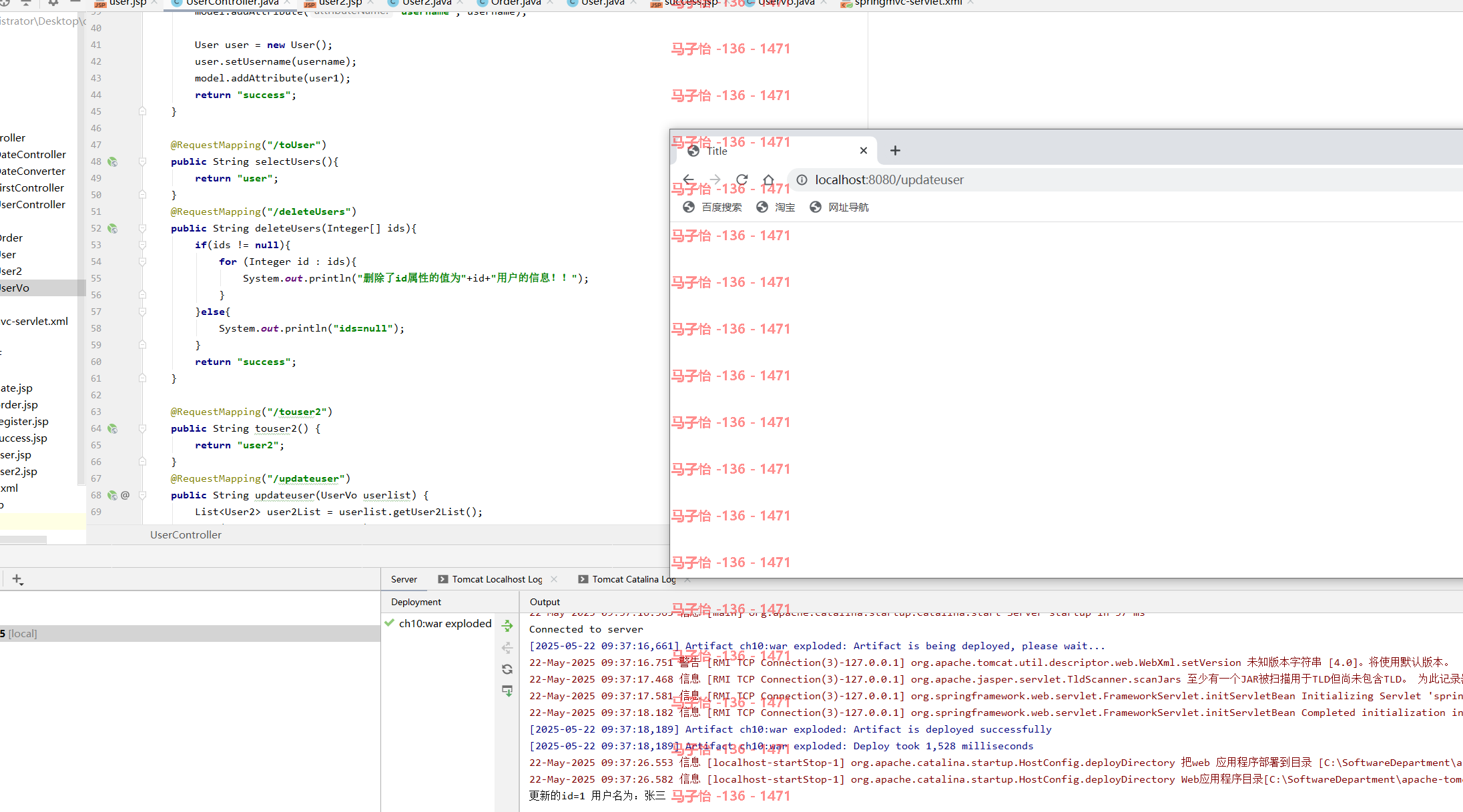Open the user.jsp editor tab
This screenshot has height=812, width=1463.
pos(127,3)
